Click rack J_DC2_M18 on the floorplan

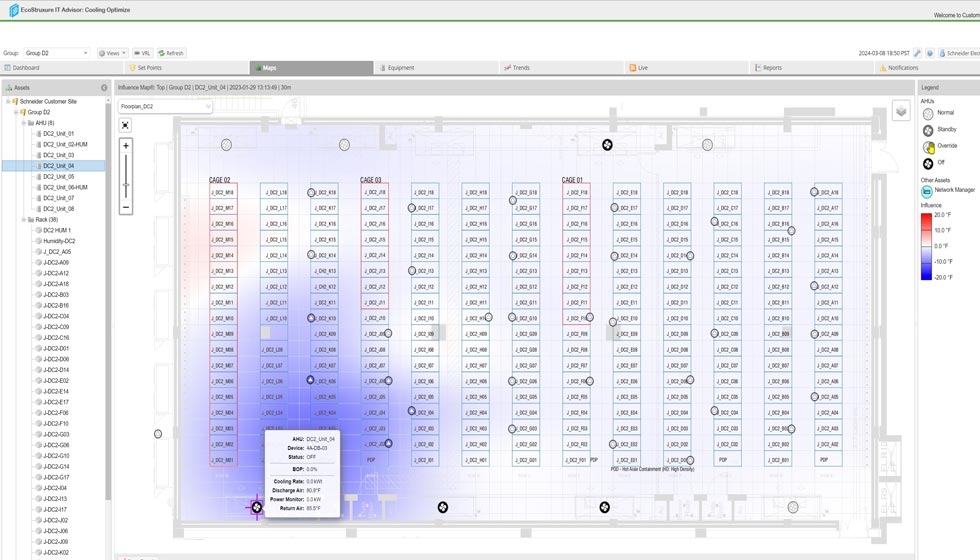click(222, 192)
